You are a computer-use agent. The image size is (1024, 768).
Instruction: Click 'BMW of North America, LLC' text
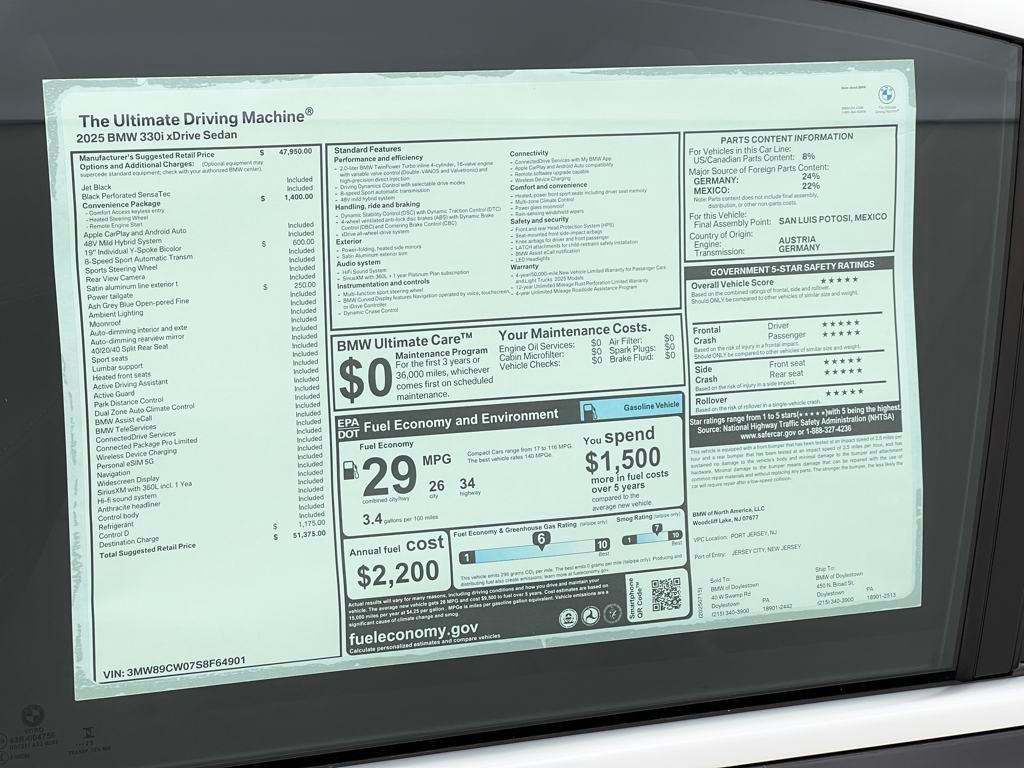click(728, 510)
